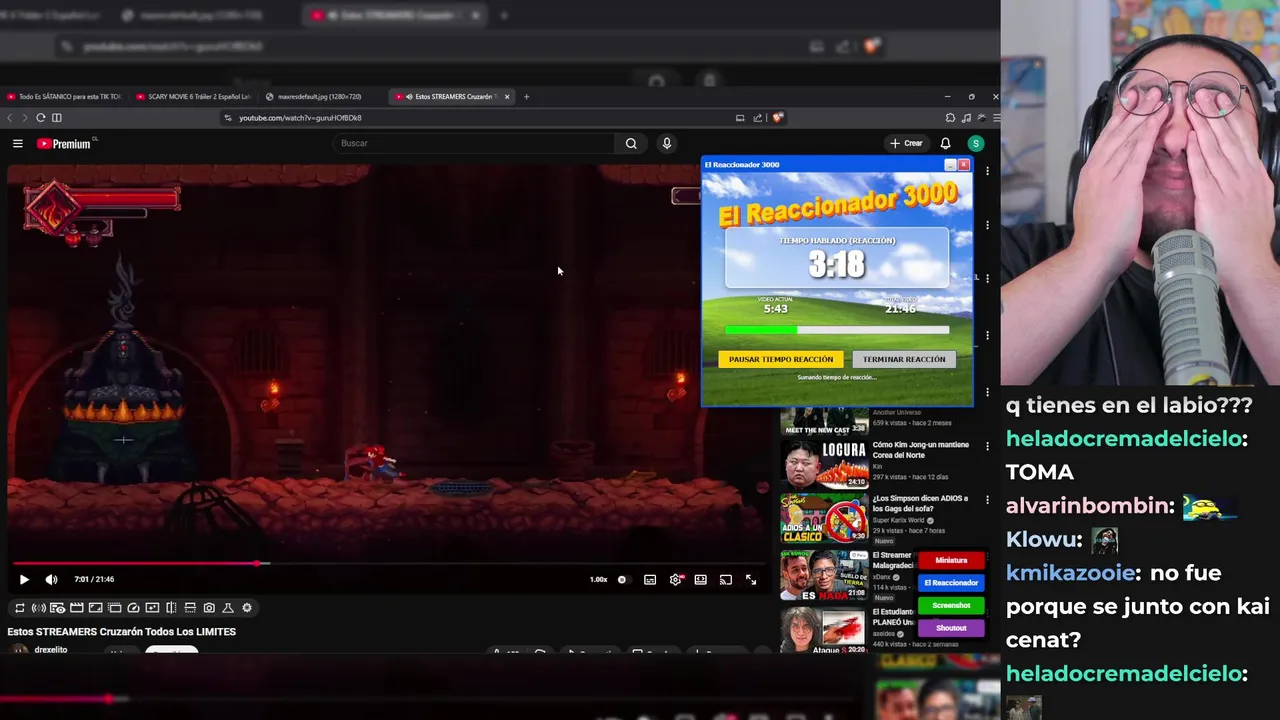
Task: Click the search magnifier button
Action: (x=631, y=143)
